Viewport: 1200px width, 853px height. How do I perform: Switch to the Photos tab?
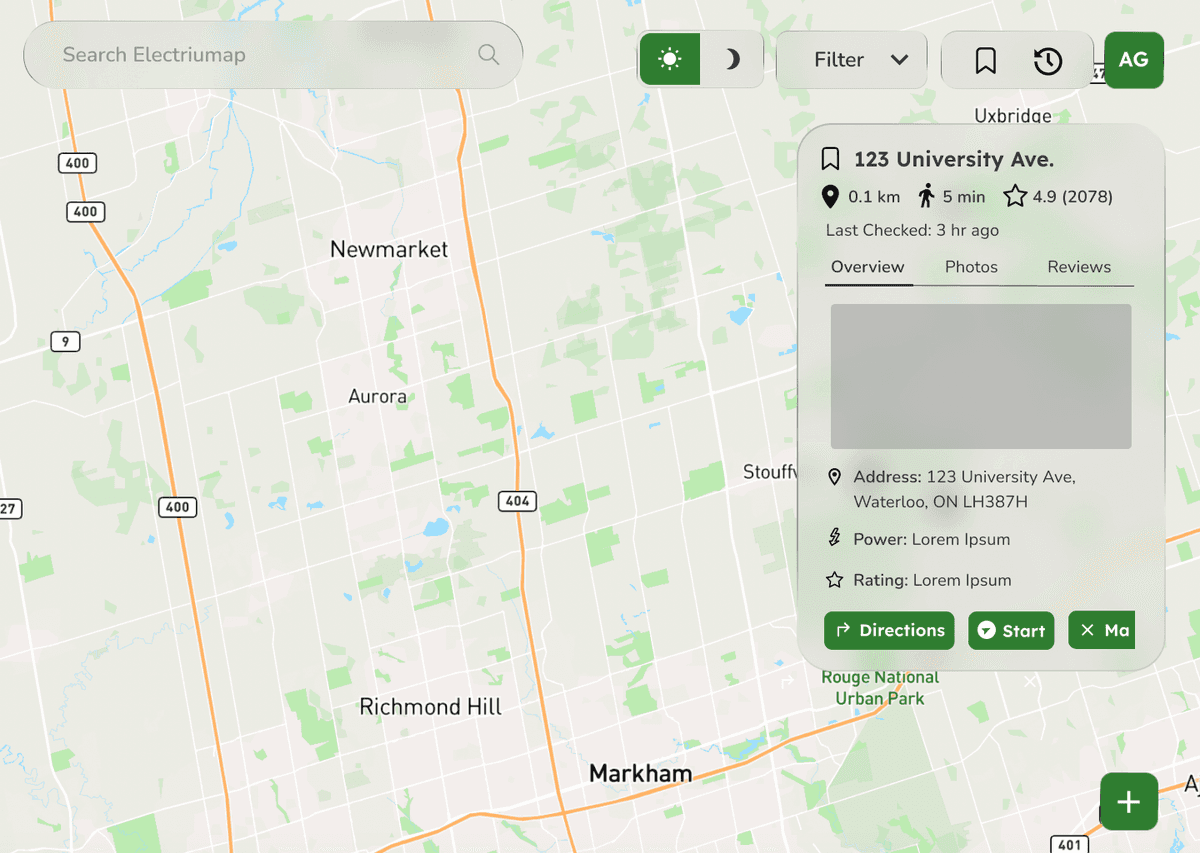coord(971,267)
